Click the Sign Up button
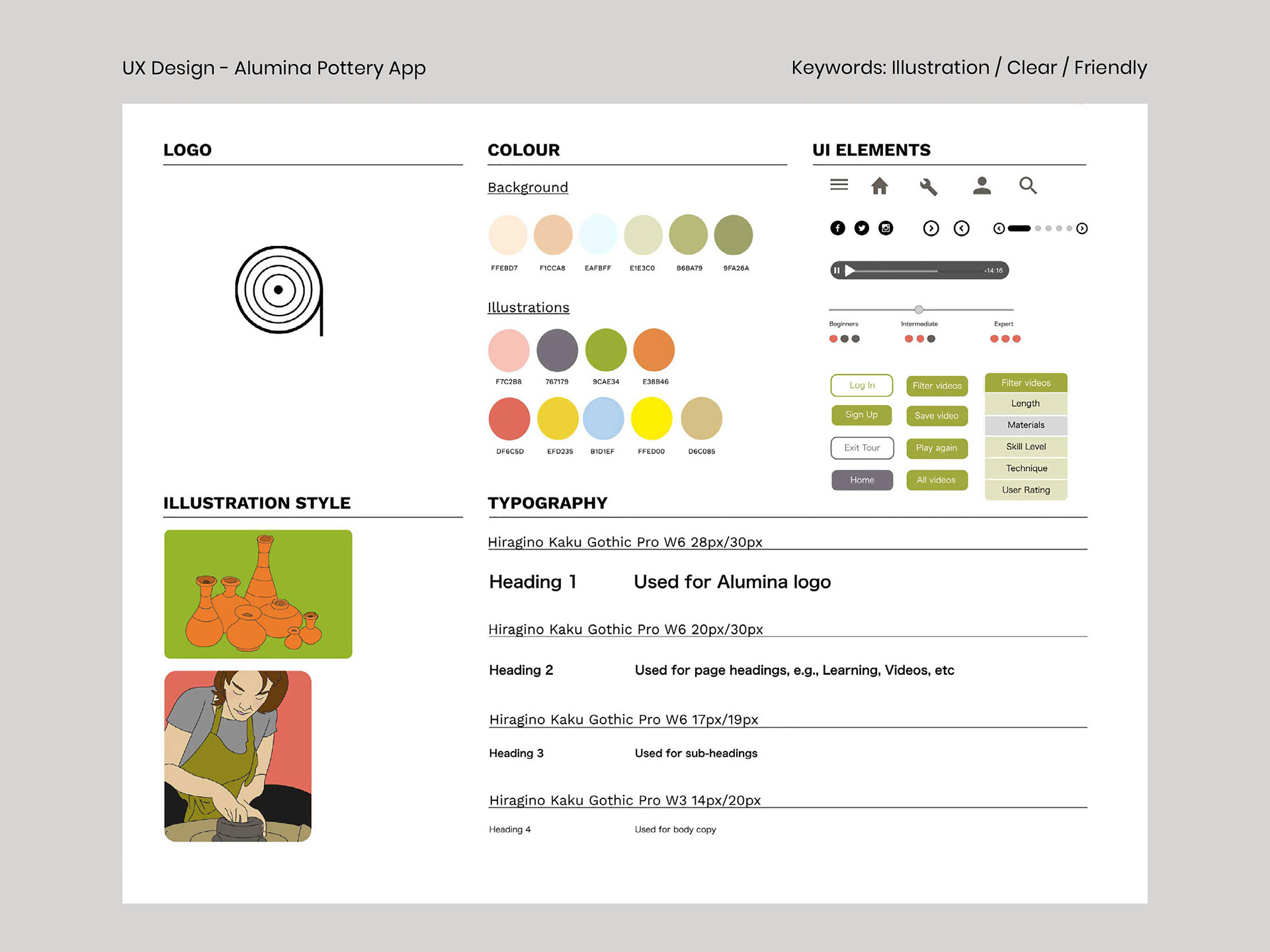The image size is (1270, 952). coord(862,415)
